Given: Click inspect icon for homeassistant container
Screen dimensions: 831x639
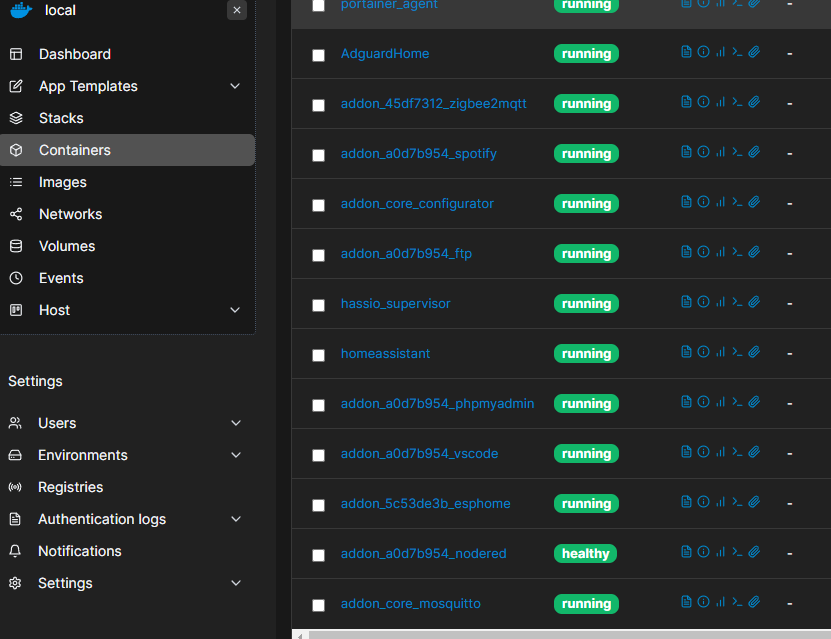Looking at the screenshot, I should 703,352.
